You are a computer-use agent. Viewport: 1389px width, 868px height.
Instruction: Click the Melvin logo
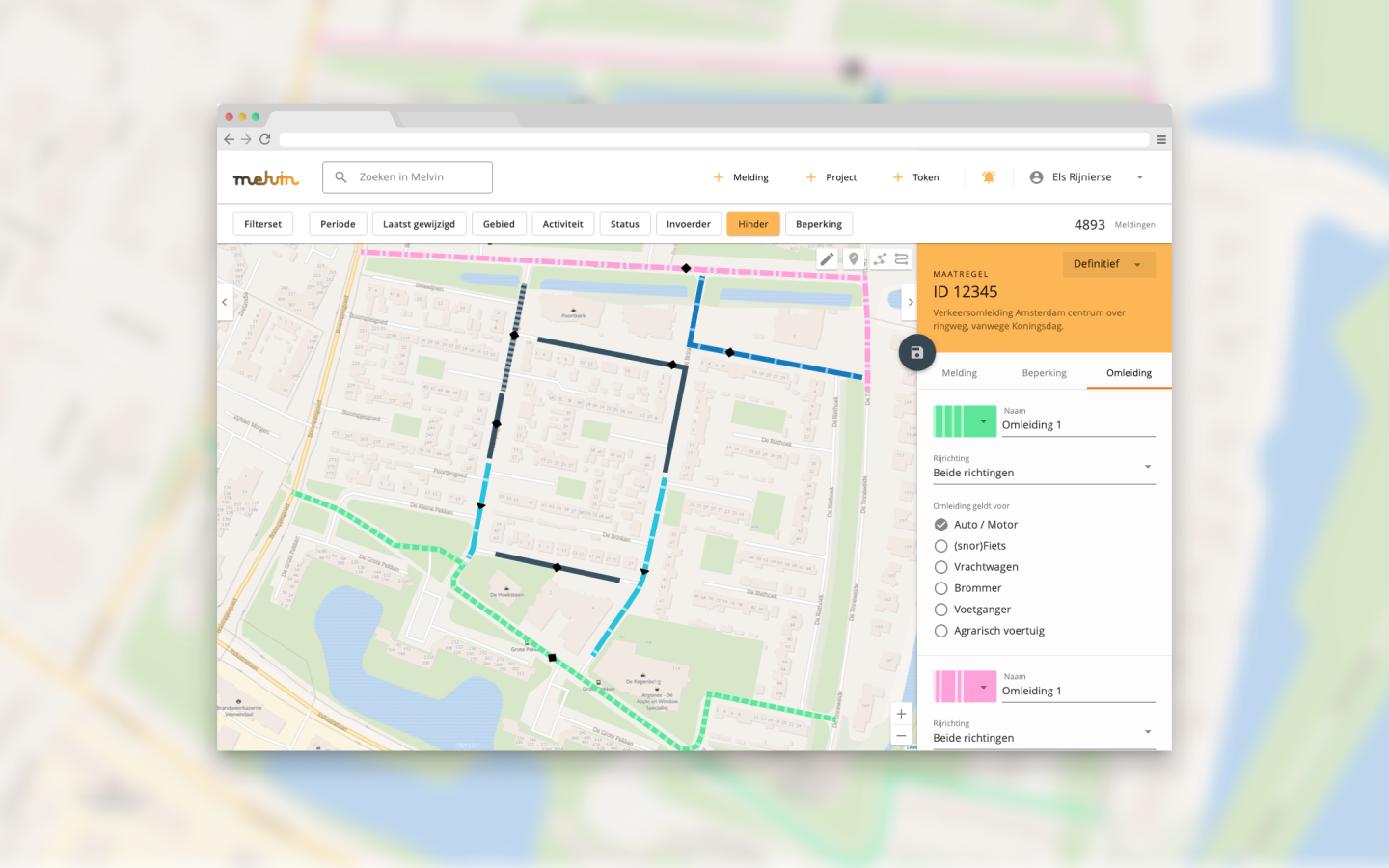(266, 178)
